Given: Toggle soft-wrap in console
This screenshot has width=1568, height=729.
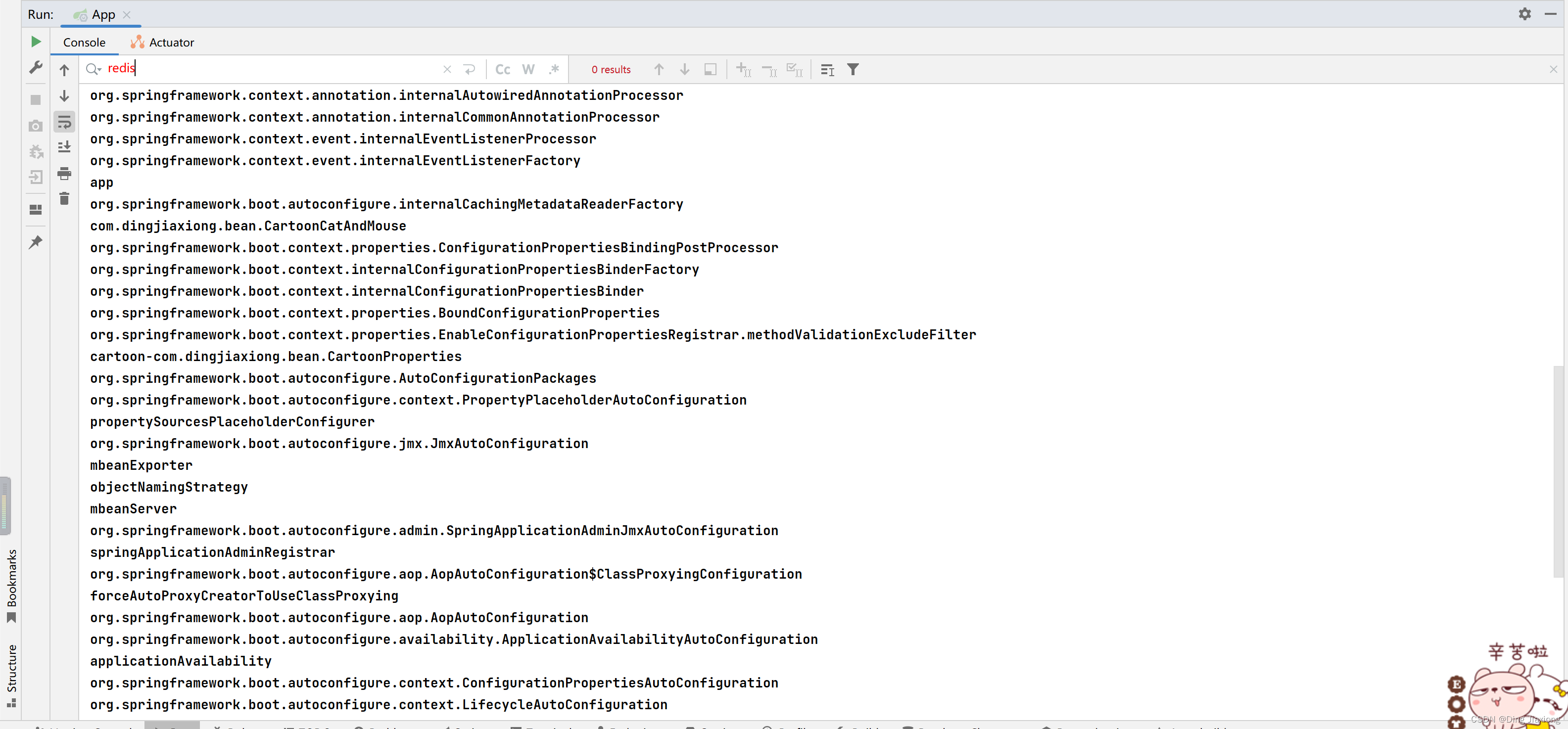Looking at the screenshot, I should pos(64,122).
